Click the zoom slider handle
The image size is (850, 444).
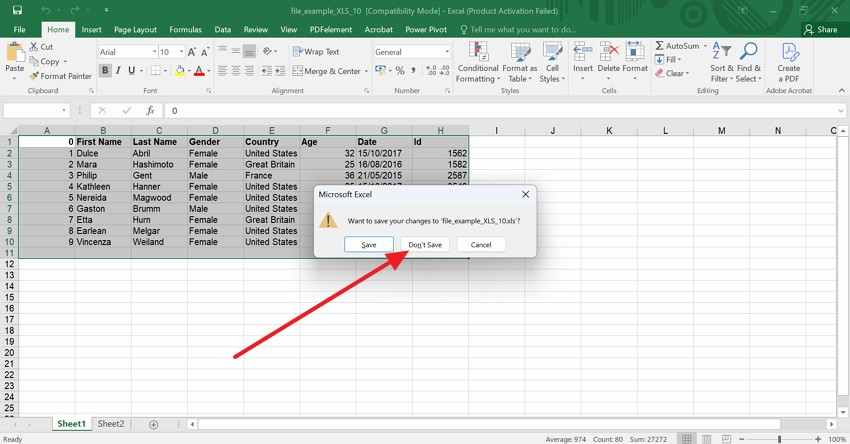pyautogui.click(x=780, y=439)
